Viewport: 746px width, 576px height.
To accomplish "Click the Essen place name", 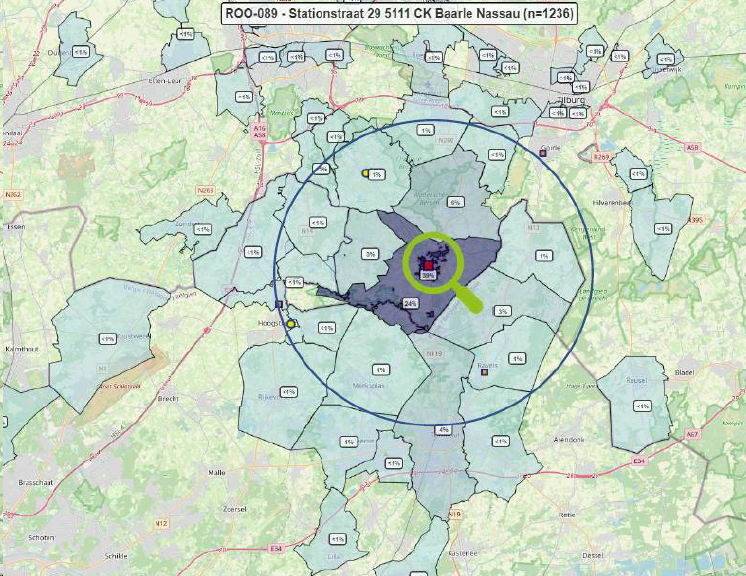I will 16,226.
